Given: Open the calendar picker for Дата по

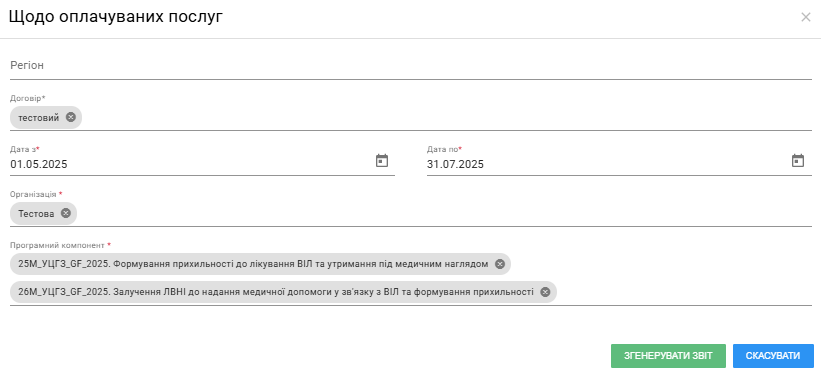Looking at the screenshot, I should click(797, 161).
